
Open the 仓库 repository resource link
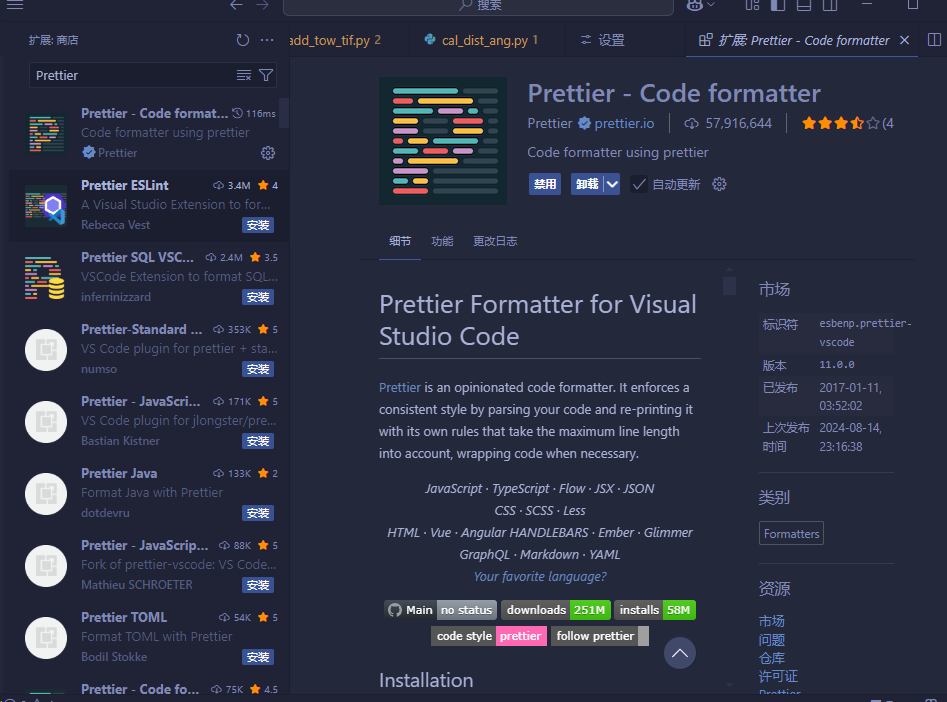pyautogui.click(x=771, y=658)
